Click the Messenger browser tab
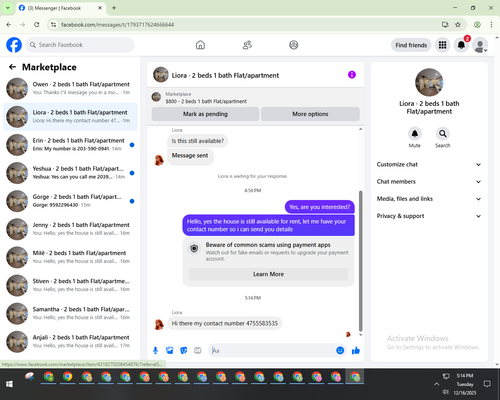Viewport: 500px width, 400px height. point(60,8)
